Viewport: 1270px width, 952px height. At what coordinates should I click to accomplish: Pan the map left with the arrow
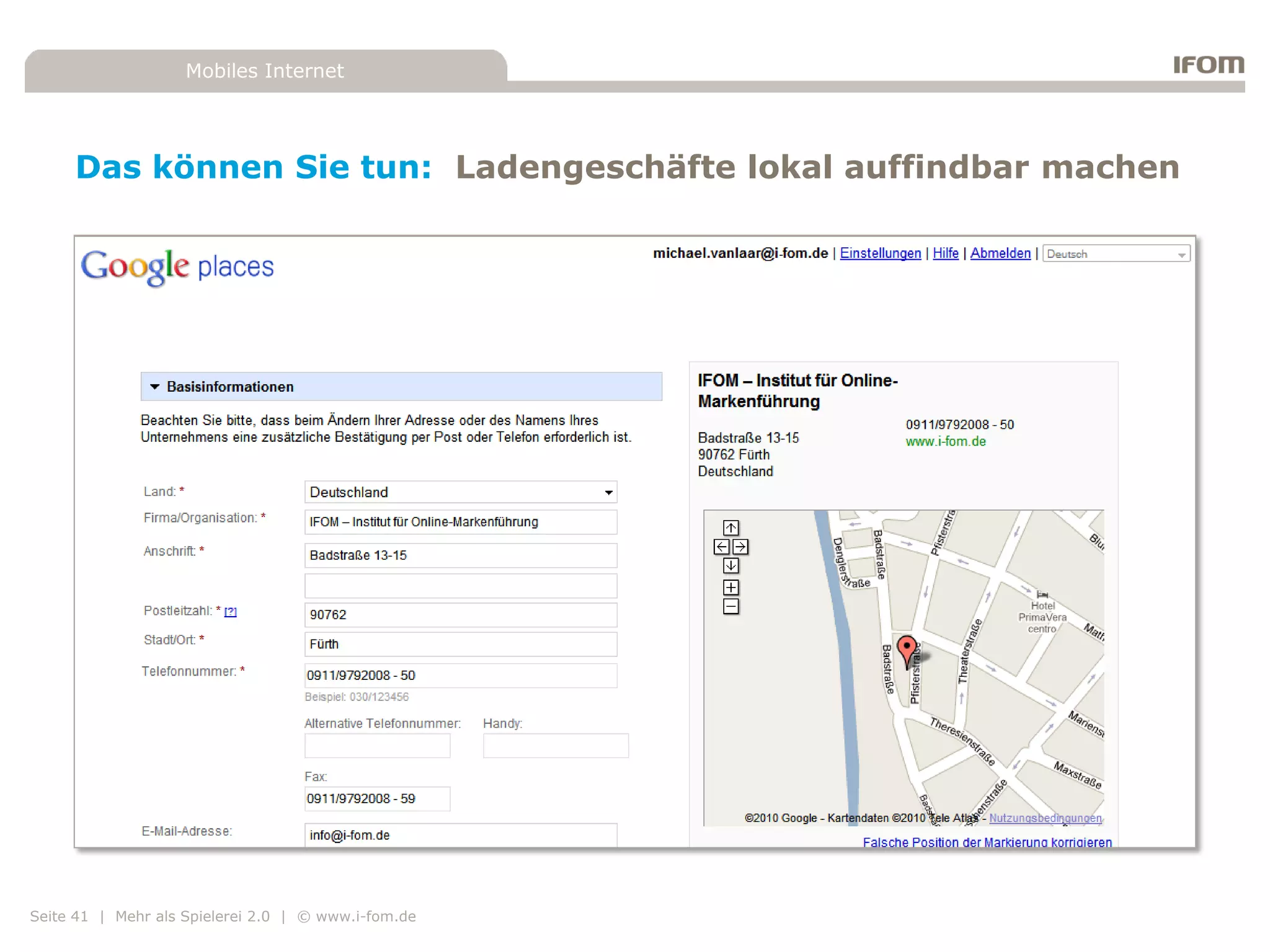(722, 547)
